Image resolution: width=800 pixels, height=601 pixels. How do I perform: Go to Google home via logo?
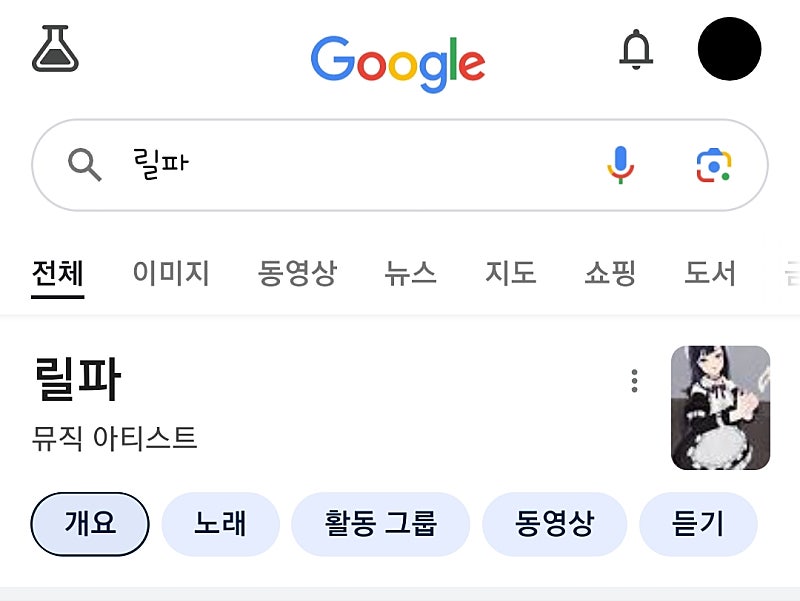tap(398, 62)
